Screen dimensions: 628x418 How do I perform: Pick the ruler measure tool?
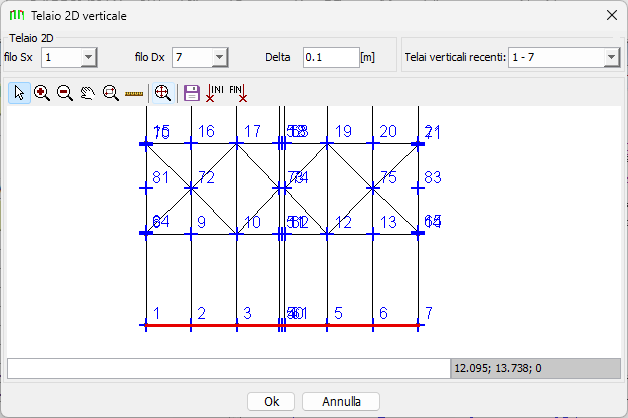pos(134,93)
